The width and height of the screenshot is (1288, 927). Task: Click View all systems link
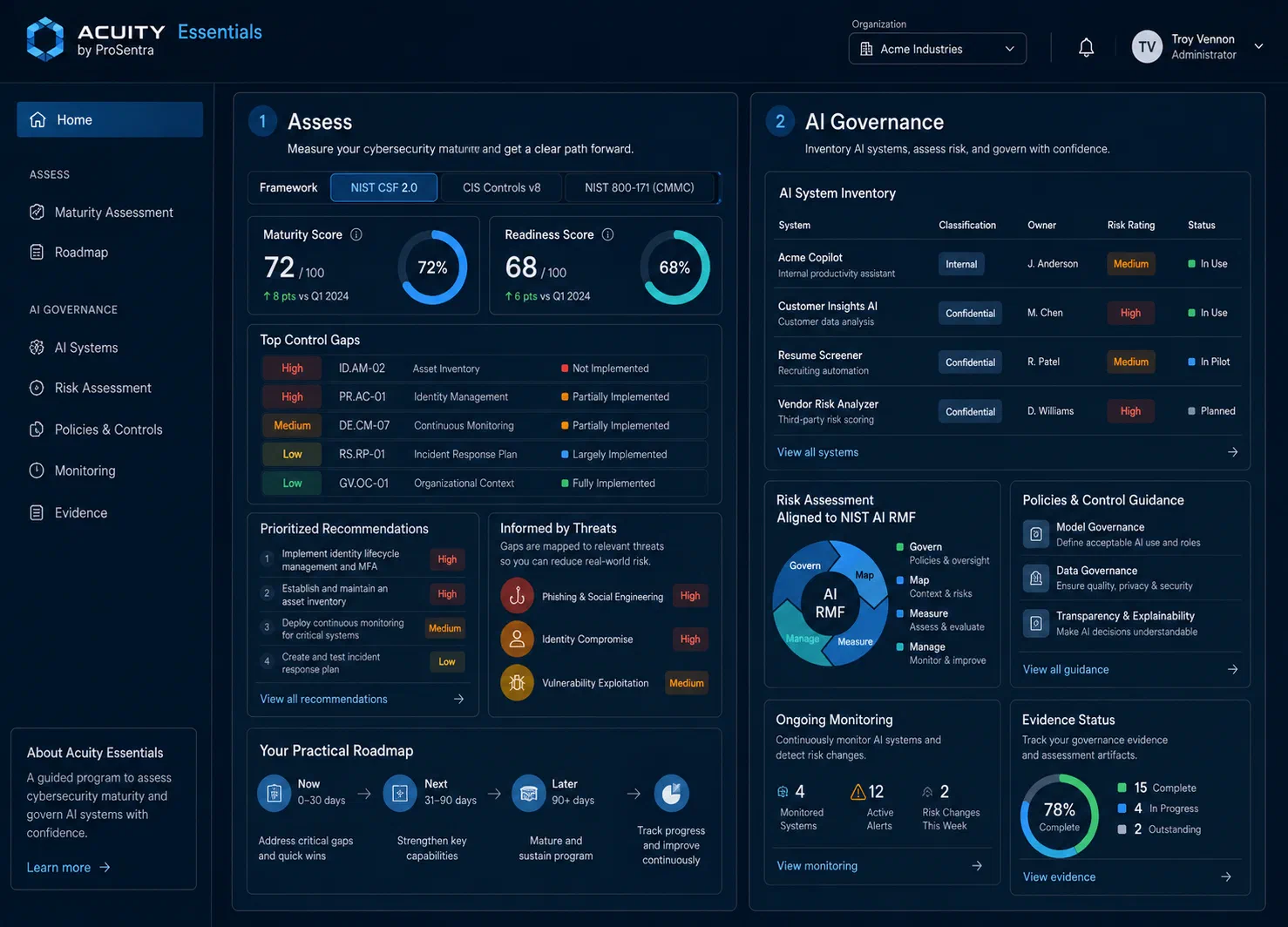(817, 452)
